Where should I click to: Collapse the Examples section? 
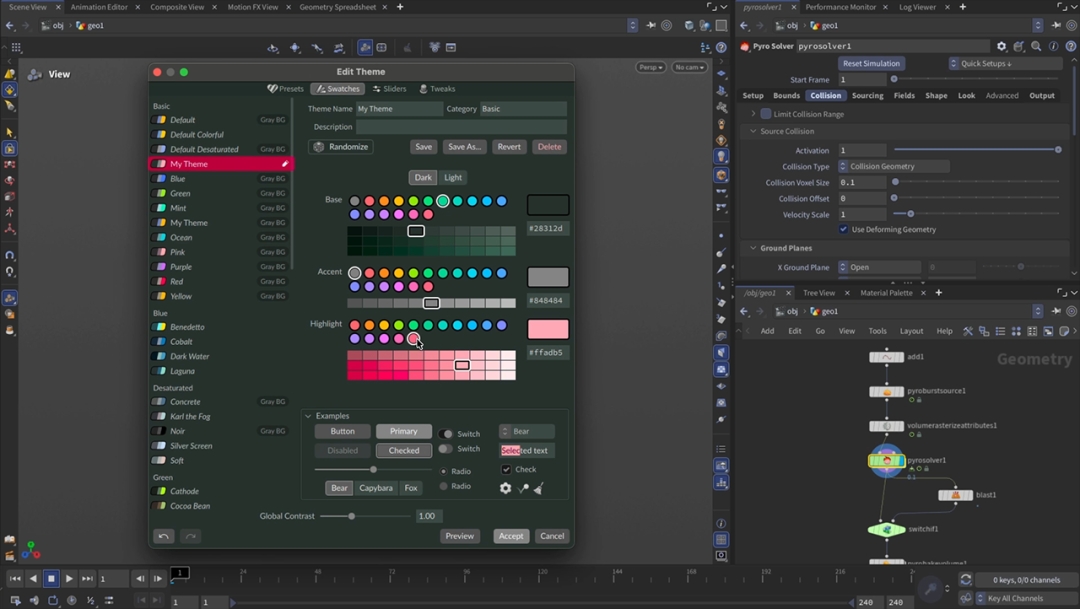pyautogui.click(x=308, y=416)
